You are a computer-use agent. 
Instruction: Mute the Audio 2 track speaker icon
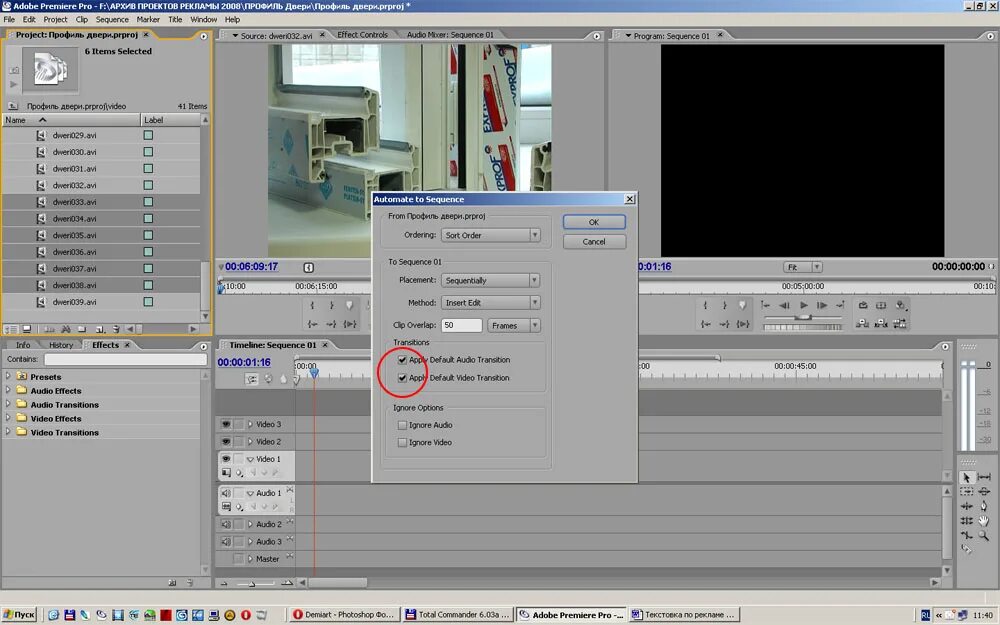click(226, 524)
